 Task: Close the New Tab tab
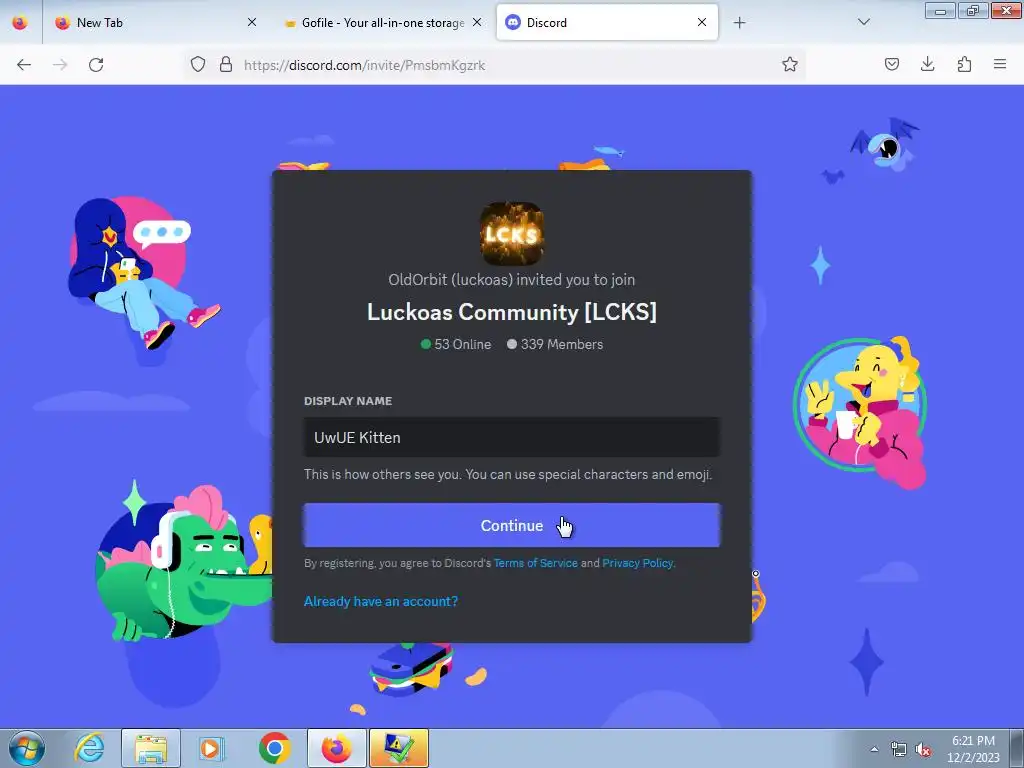coord(252,22)
